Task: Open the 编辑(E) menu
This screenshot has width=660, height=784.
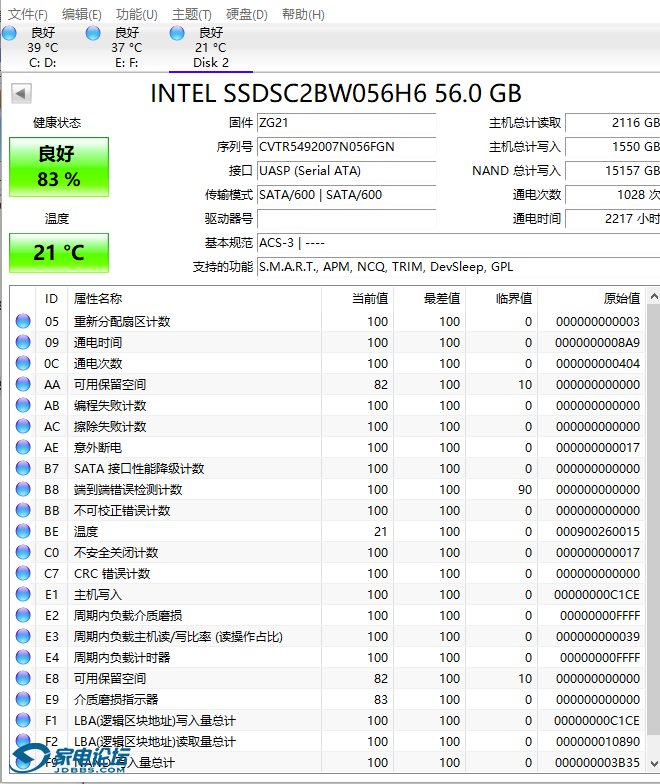Action: pos(82,14)
